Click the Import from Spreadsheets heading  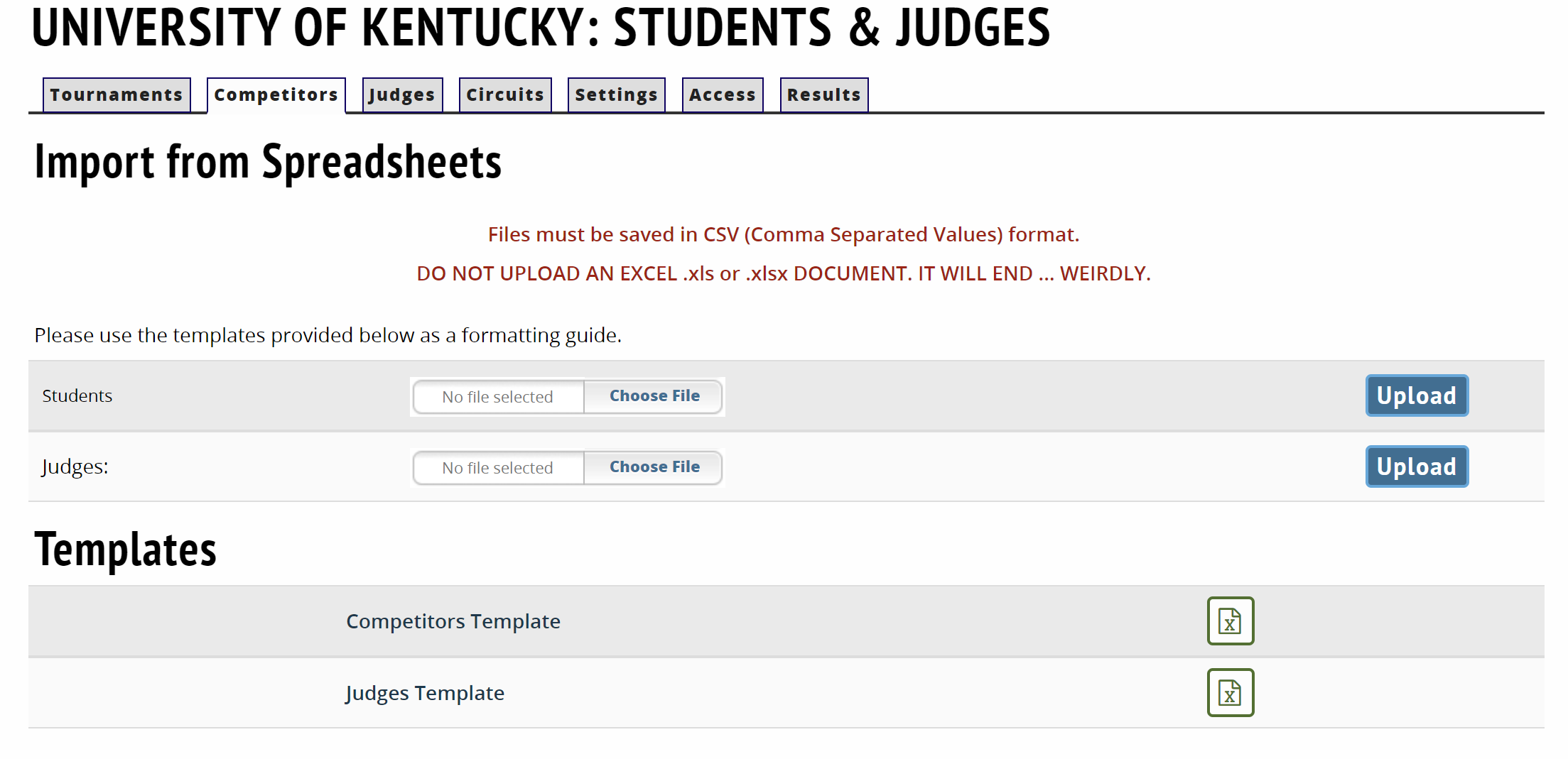pyautogui.click(x=268, y=162)
